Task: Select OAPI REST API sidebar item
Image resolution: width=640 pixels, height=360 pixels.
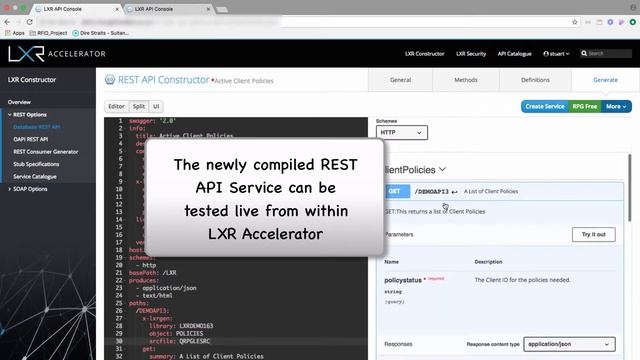Action: click(31, 139)
